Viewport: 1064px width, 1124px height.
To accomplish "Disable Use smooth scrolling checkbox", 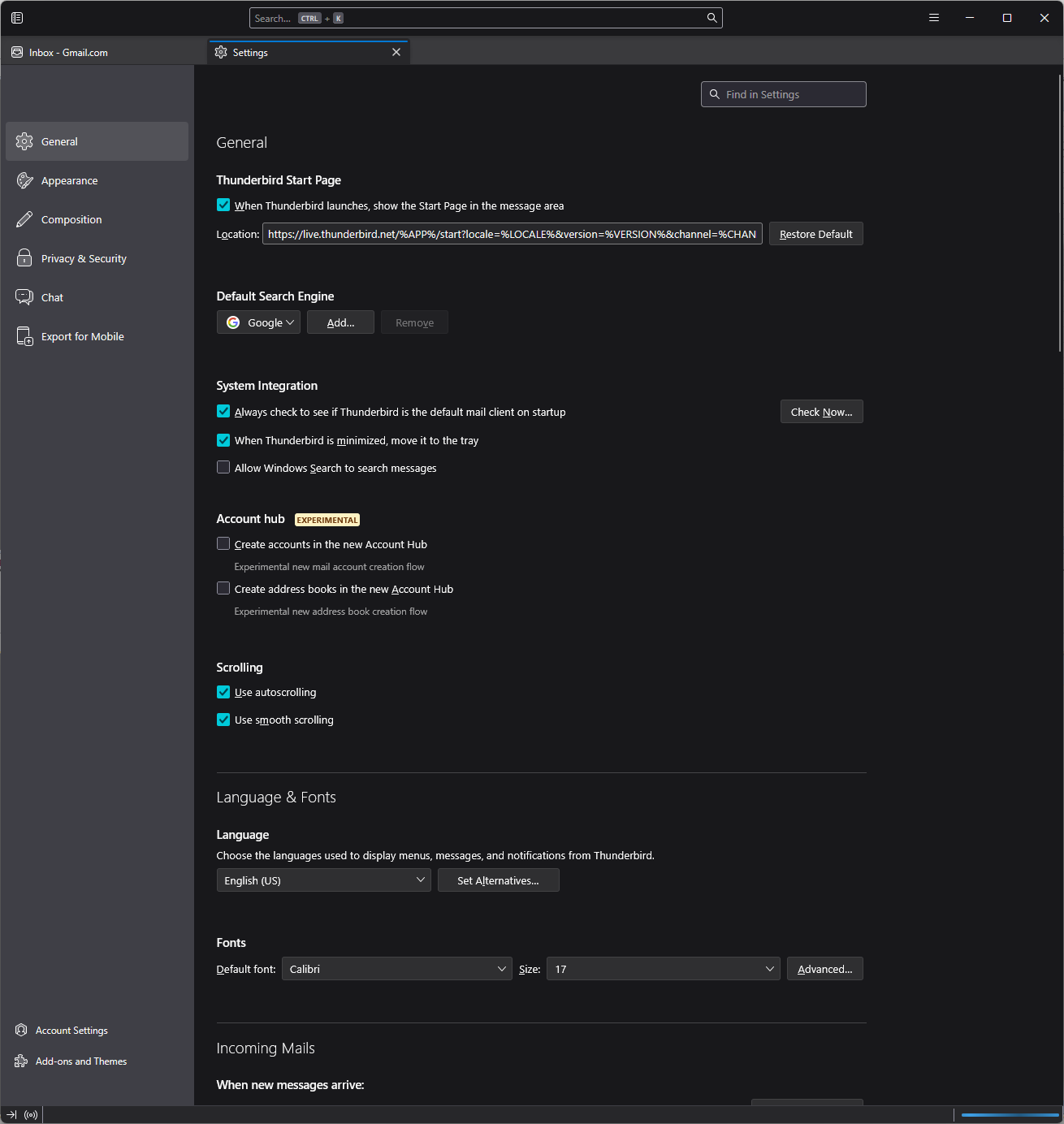I will [x=223, y=720].
